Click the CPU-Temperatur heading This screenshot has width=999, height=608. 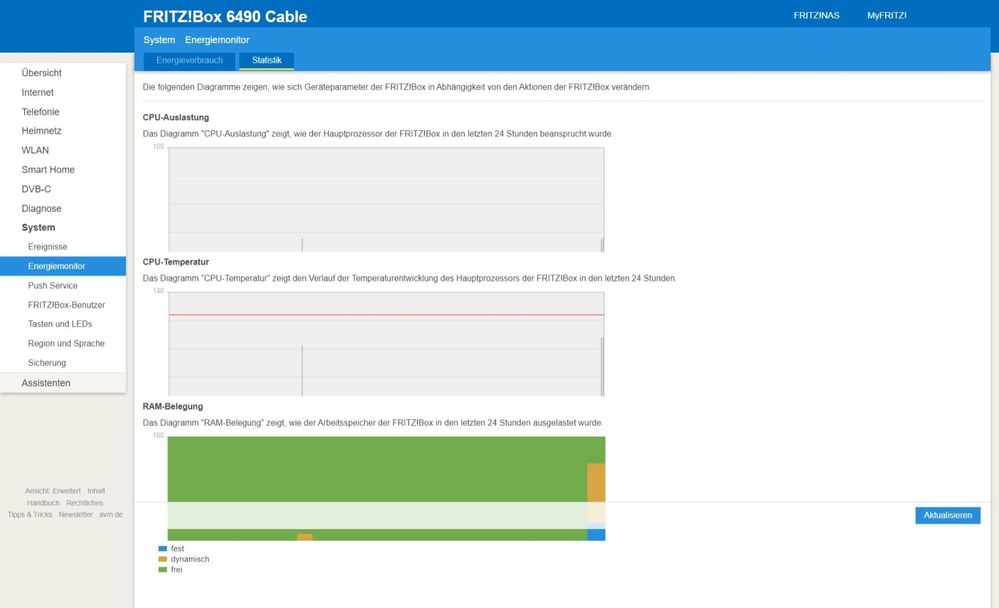coord(176,262)
